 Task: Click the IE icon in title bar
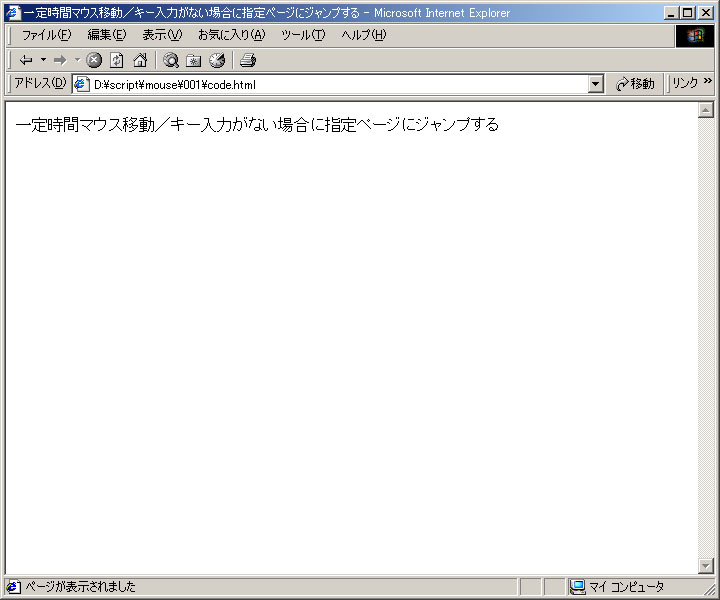13,12
